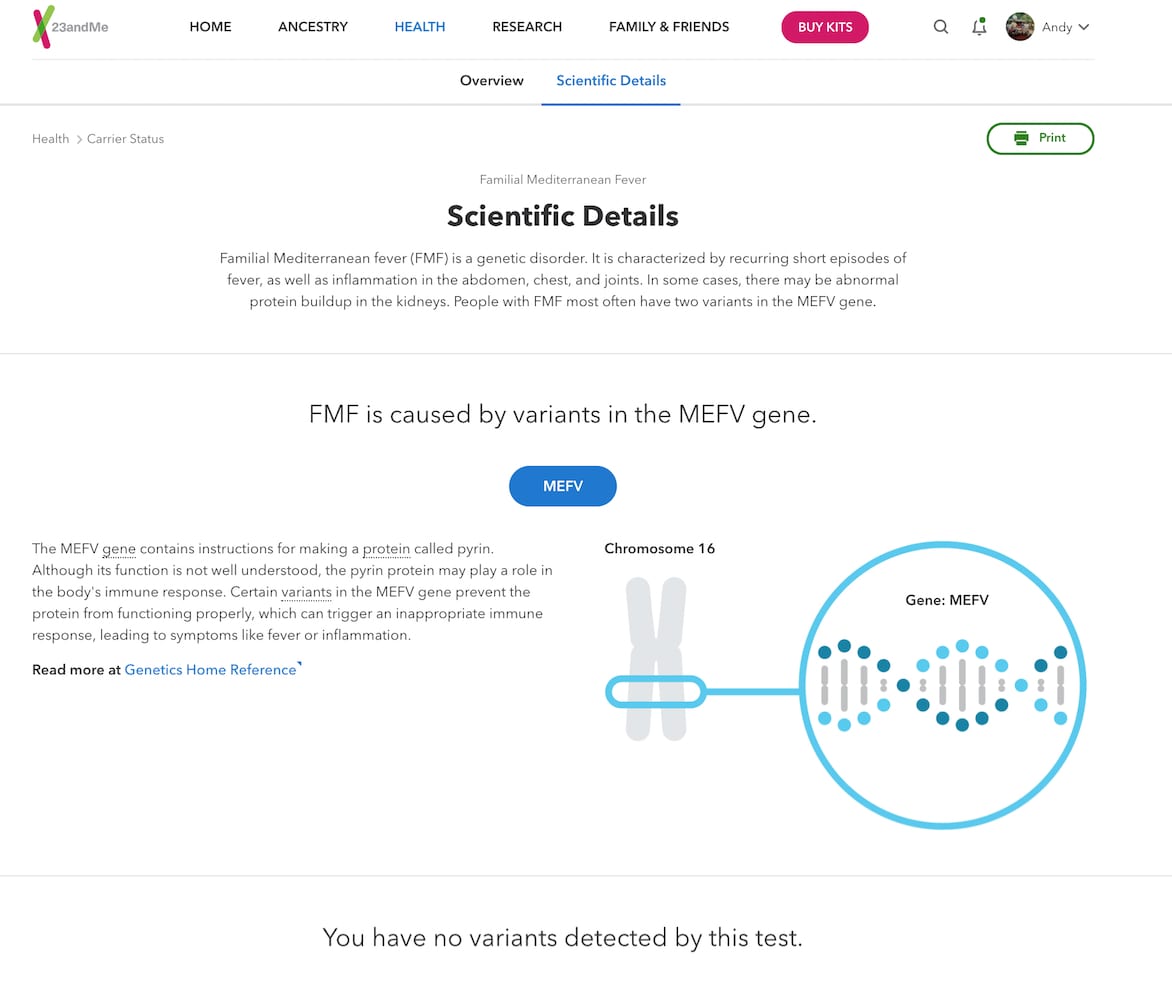Open the RESEARCH section in the navbar
Viewport: 1172px width, 996px height.
click(x=527, y=27)
